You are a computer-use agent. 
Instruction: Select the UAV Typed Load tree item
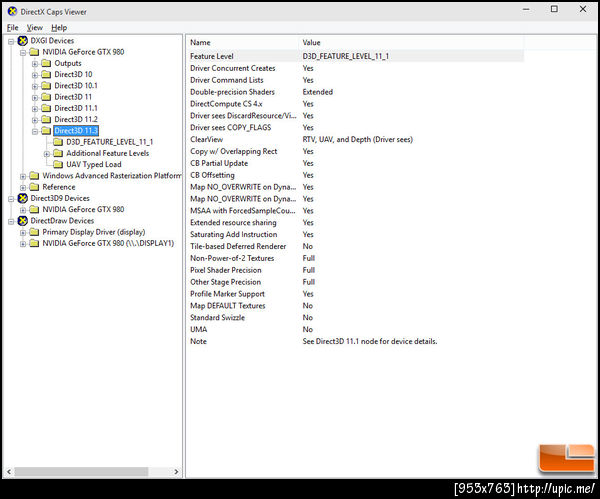[x=94, y=165]
